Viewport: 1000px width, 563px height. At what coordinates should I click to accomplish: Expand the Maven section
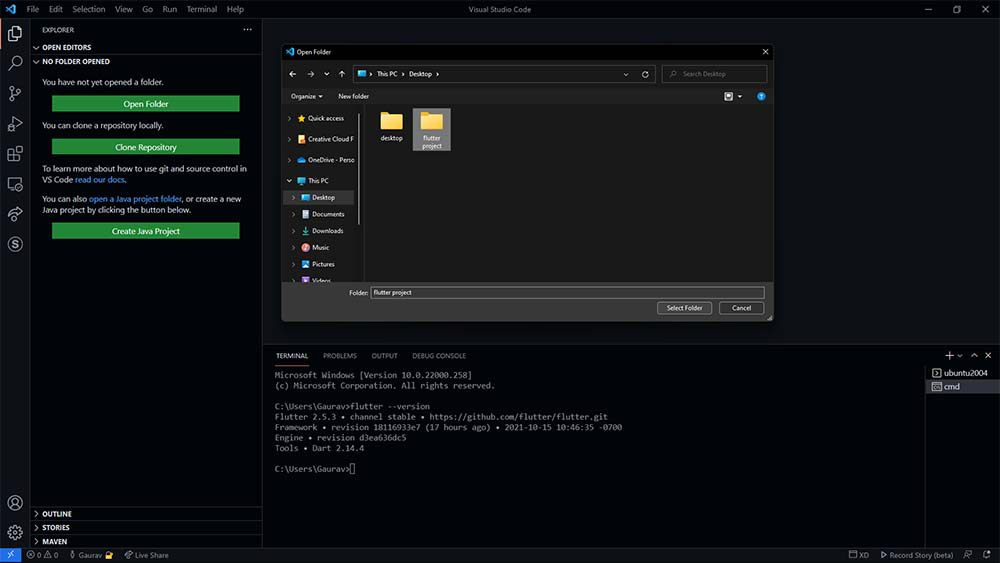[x=55, y=541]
